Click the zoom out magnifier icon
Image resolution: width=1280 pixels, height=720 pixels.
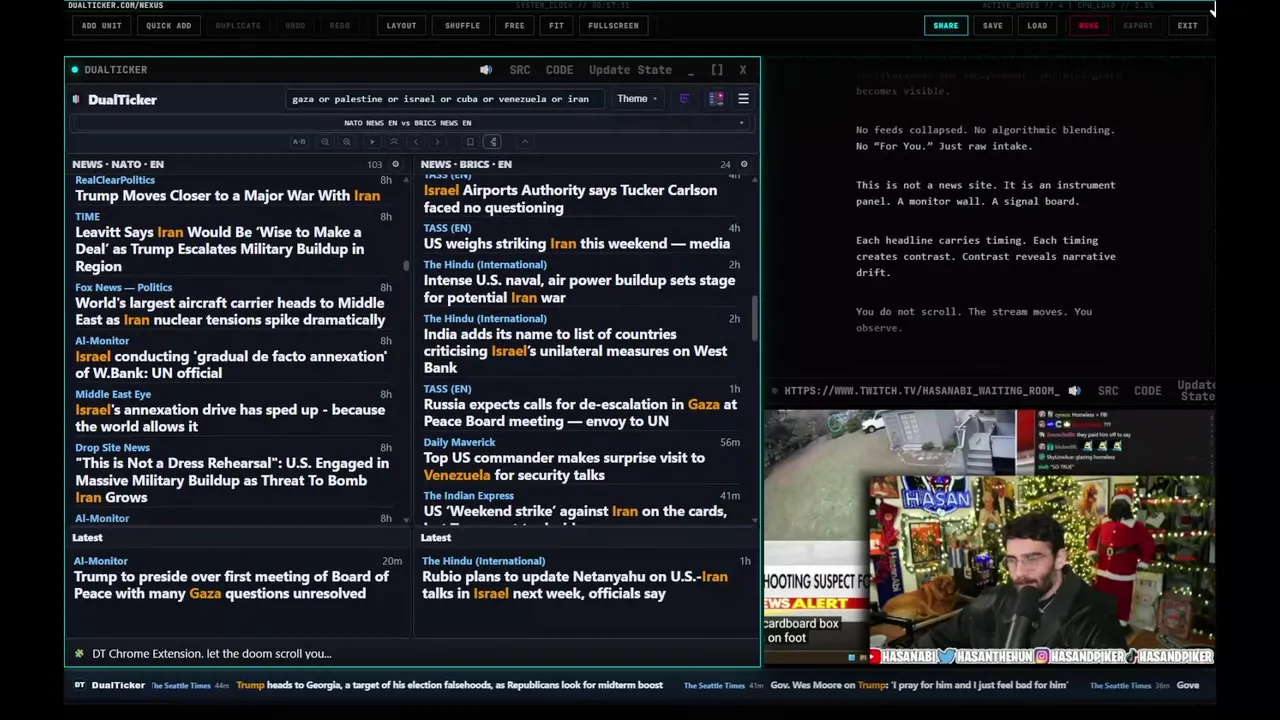coord(325,142)
